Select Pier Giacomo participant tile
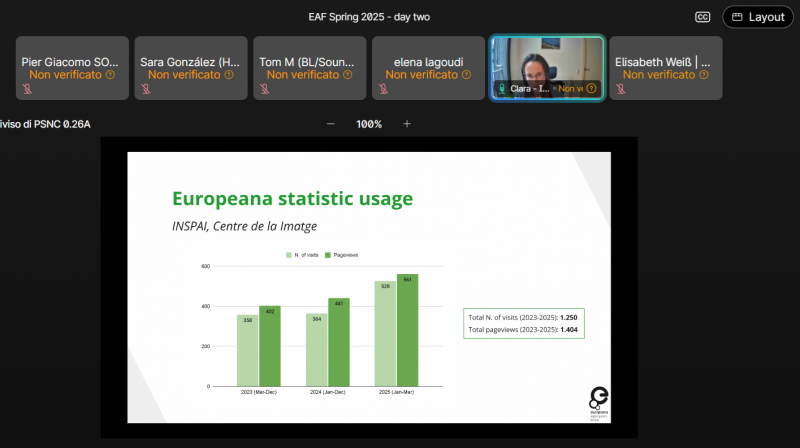Screen dimensions: 800x448 [72, 68]
